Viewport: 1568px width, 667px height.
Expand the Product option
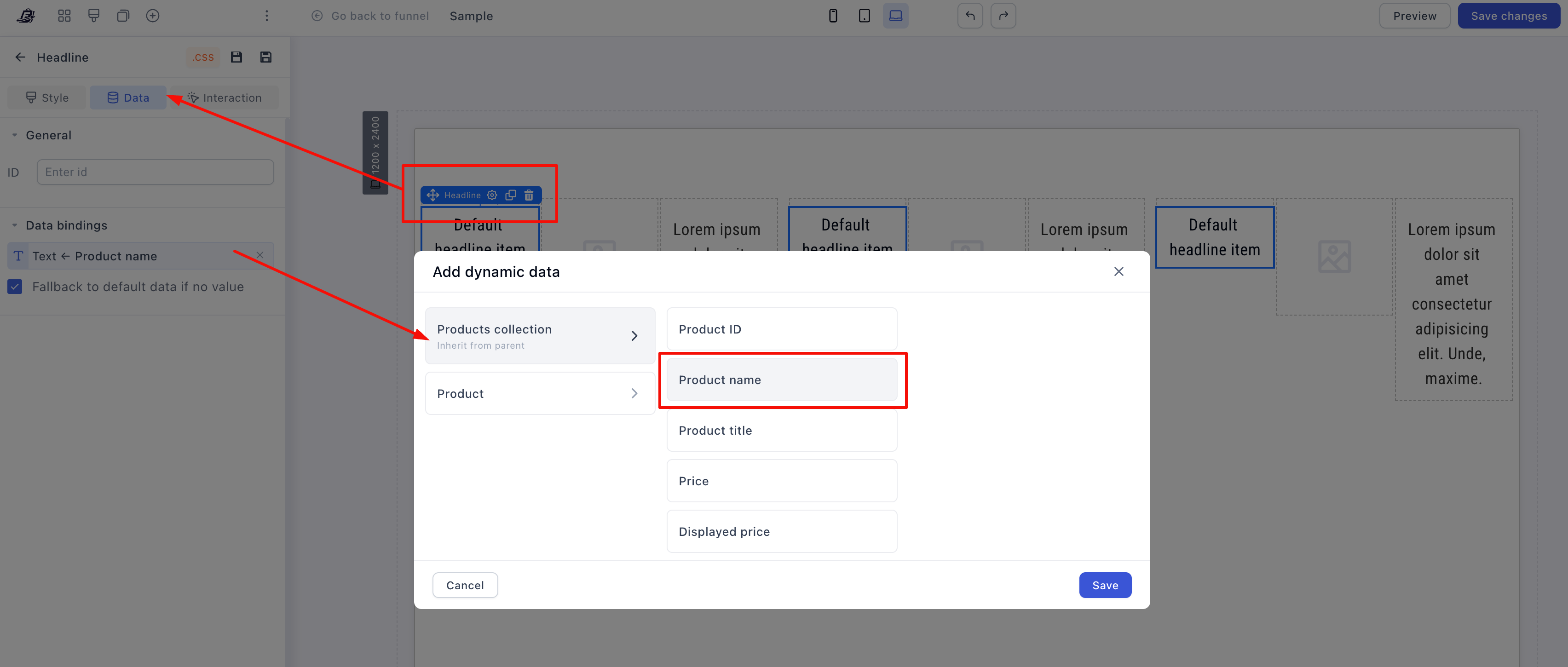tap(540, 393)
